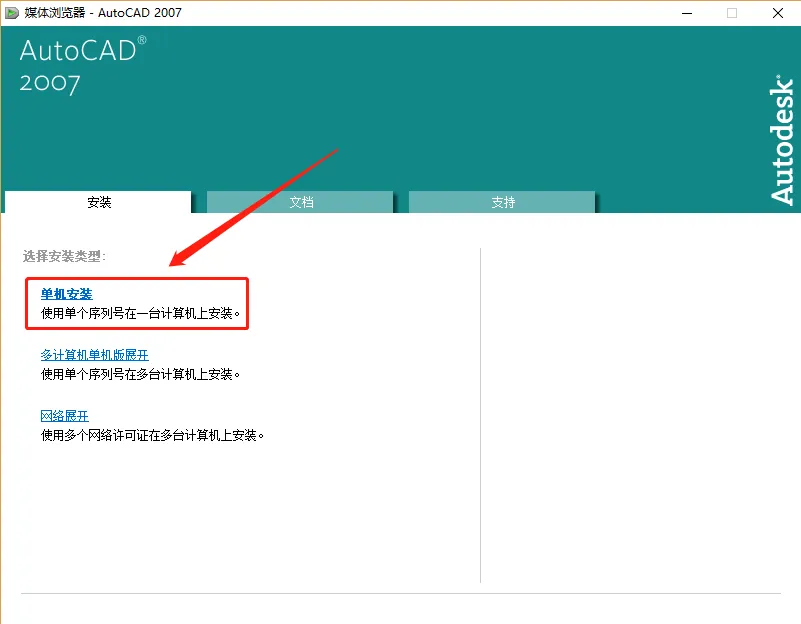The image size is (801, 624).
Task: Click the text 使用单个序列号在一台计算机上安装。
Action: click(140, 314)
